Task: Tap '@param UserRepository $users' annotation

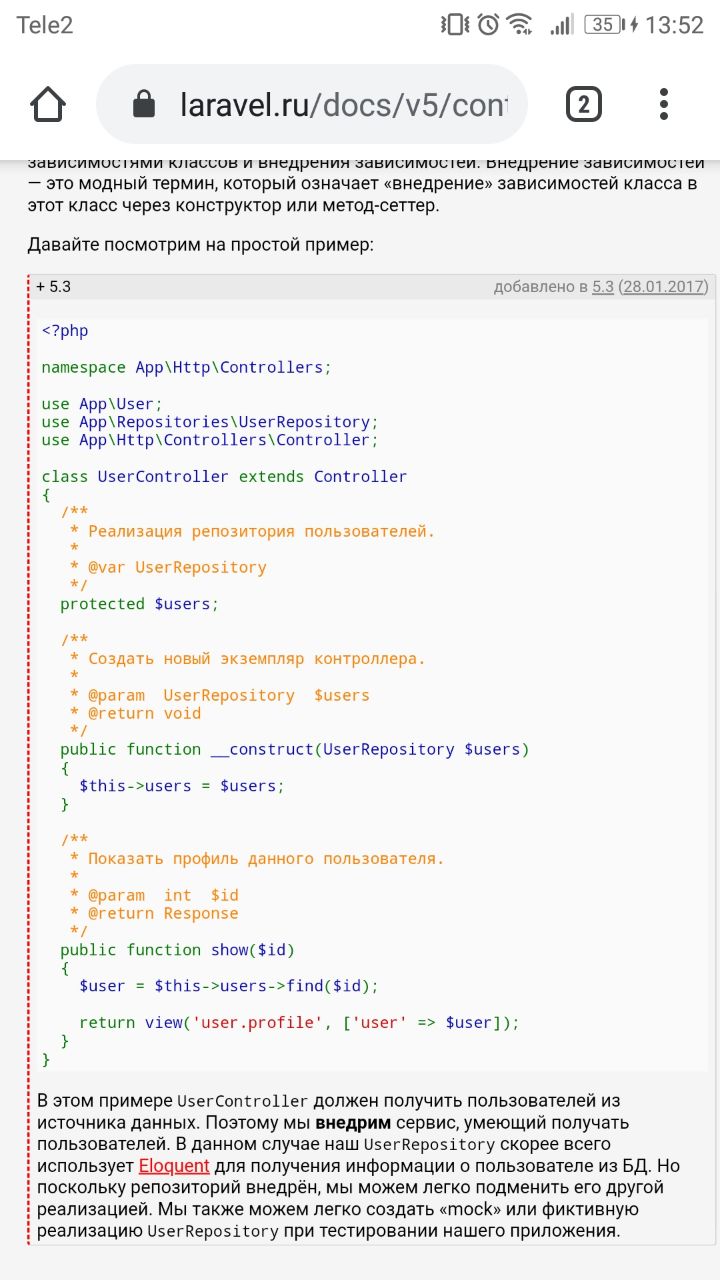Action: (229, 695)
